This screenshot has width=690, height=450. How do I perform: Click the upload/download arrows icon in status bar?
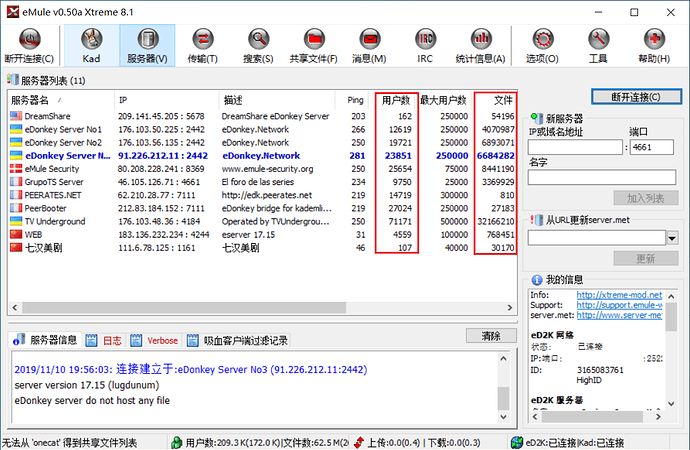359,443
